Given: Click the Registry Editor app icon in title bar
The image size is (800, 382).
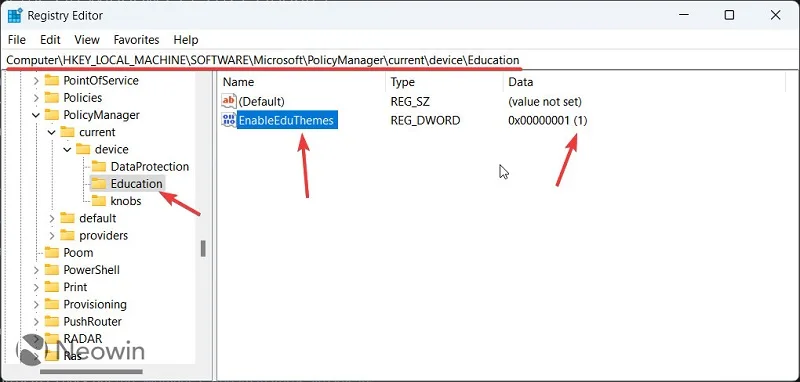Looking at the screenshot, I should pyautogui.click(x=14, y=15).
